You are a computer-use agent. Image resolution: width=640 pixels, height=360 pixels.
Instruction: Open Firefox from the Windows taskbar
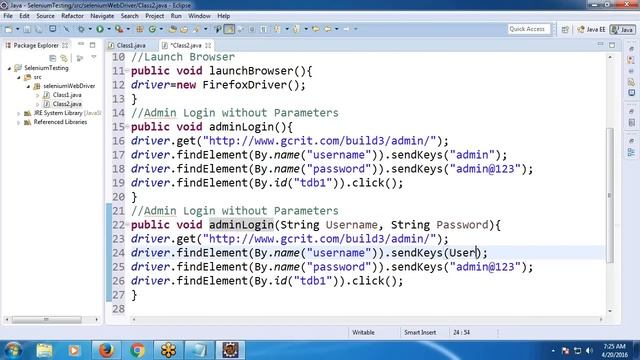tap(106, 350)
